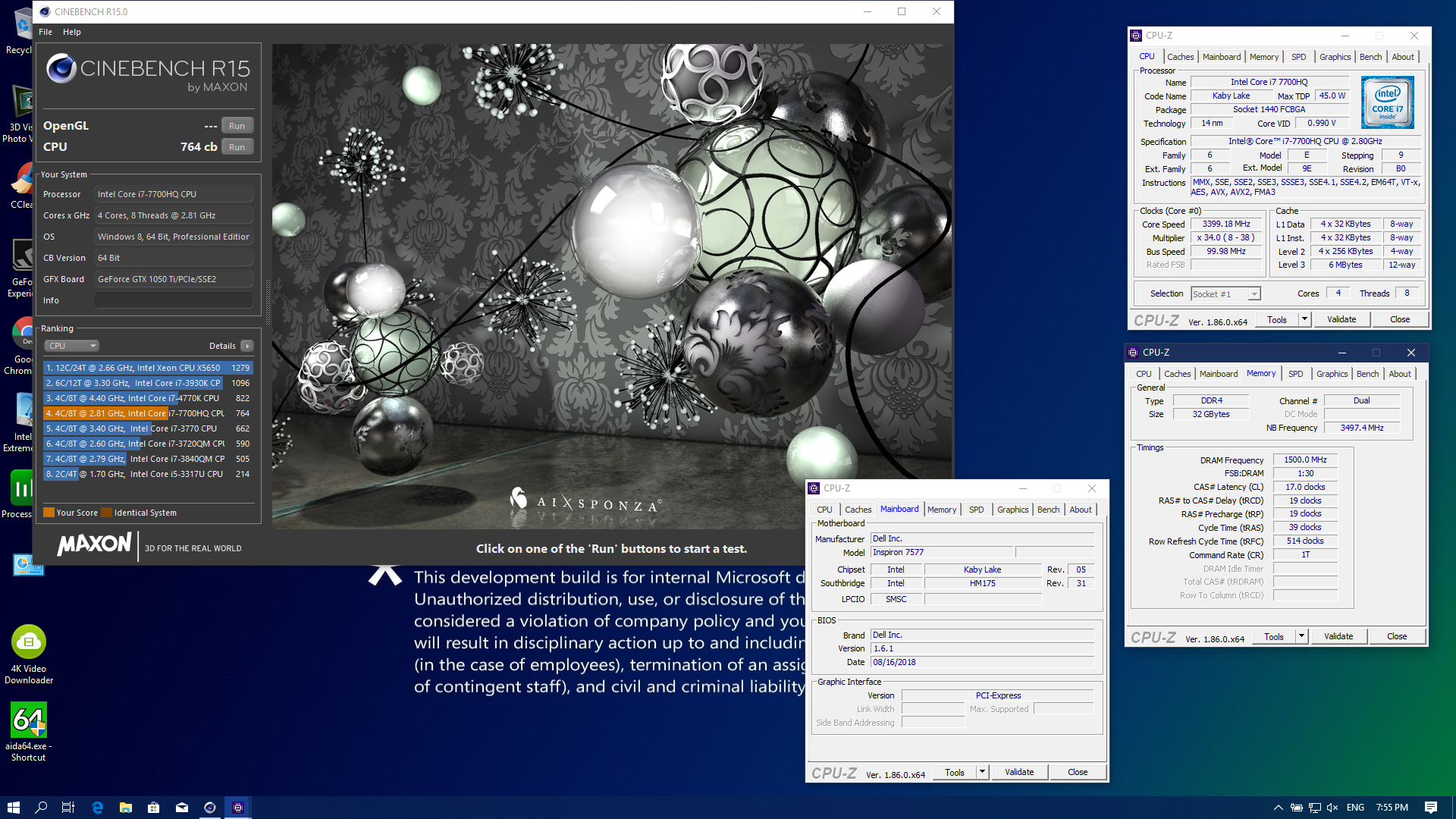
Task: Click the Identical System legend swatch
Action: pos(107,513)
